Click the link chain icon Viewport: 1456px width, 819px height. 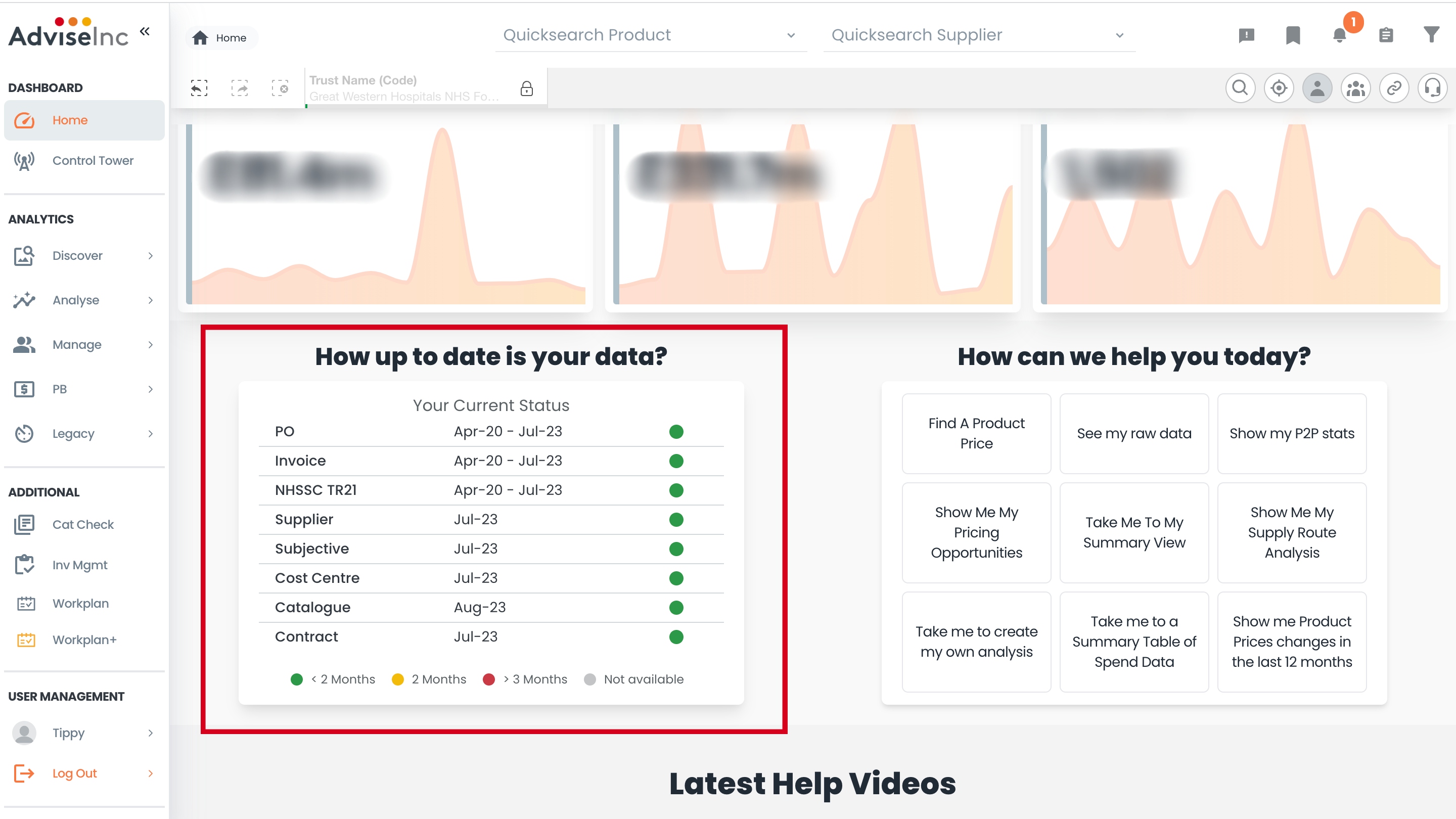click(1394, 88)
